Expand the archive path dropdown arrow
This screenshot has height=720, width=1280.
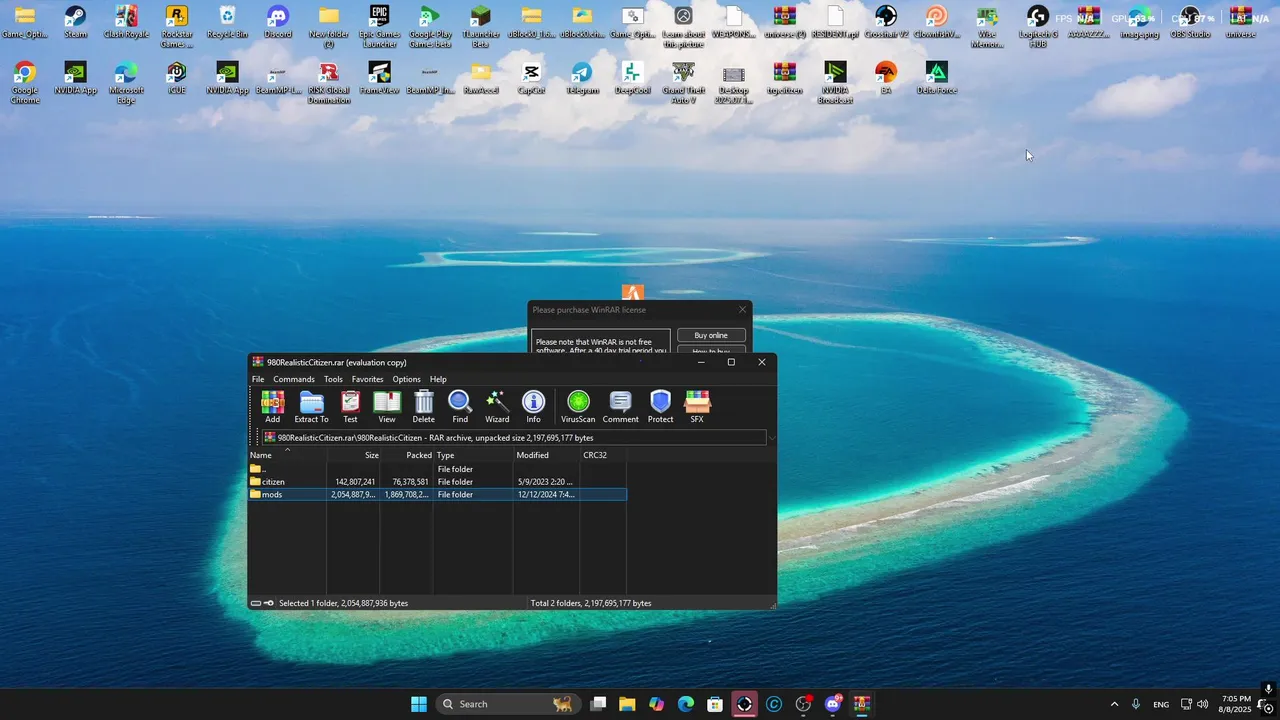pyautogui.click(x=771, y=438)
